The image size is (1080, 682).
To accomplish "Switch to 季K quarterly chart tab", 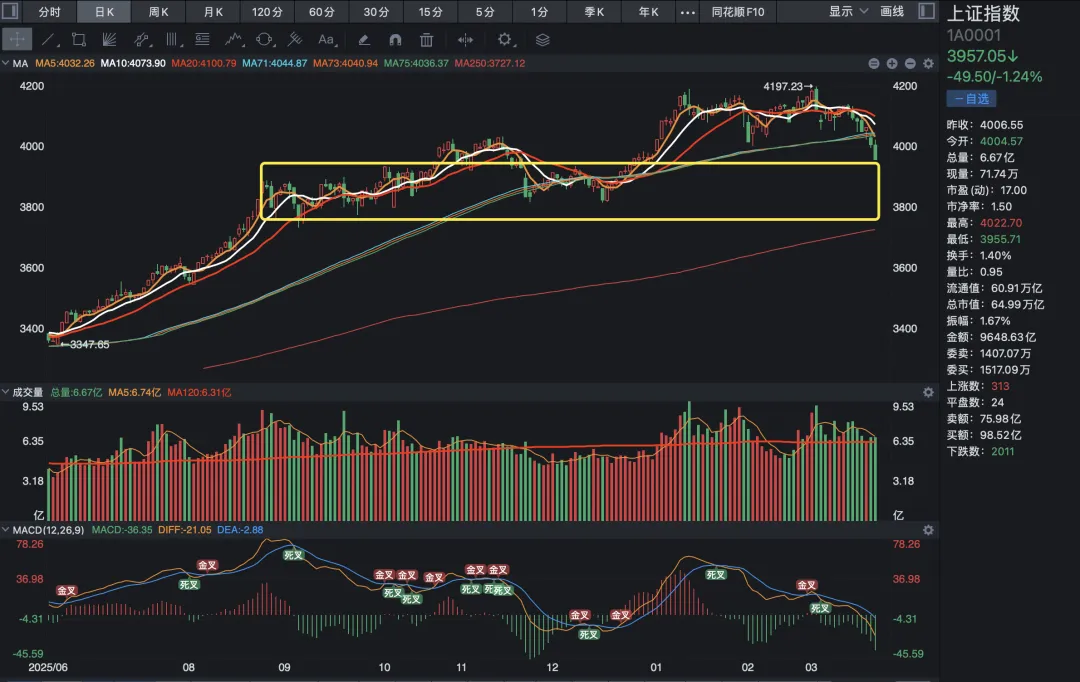I will click(x=594, y=12).
